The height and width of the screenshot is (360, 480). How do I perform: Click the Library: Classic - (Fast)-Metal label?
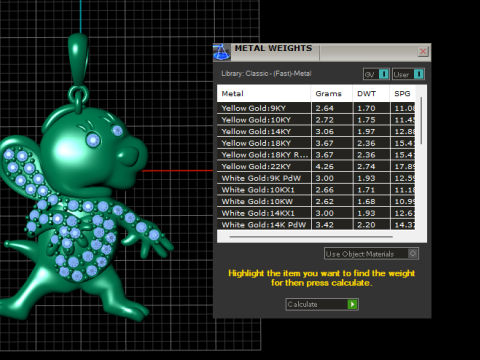(x=266, y=73)
